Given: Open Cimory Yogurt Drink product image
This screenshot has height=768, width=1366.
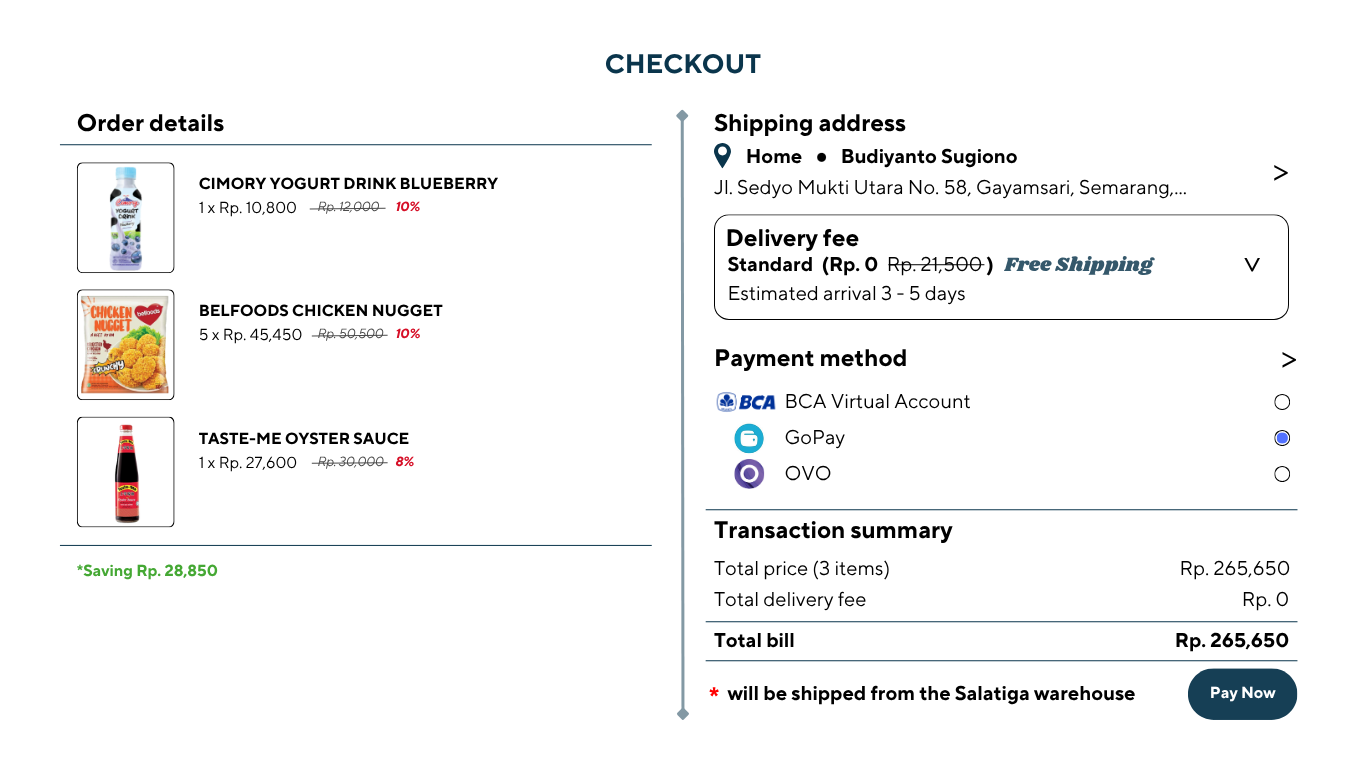Looking at the screenshot, I should point(126,218).
